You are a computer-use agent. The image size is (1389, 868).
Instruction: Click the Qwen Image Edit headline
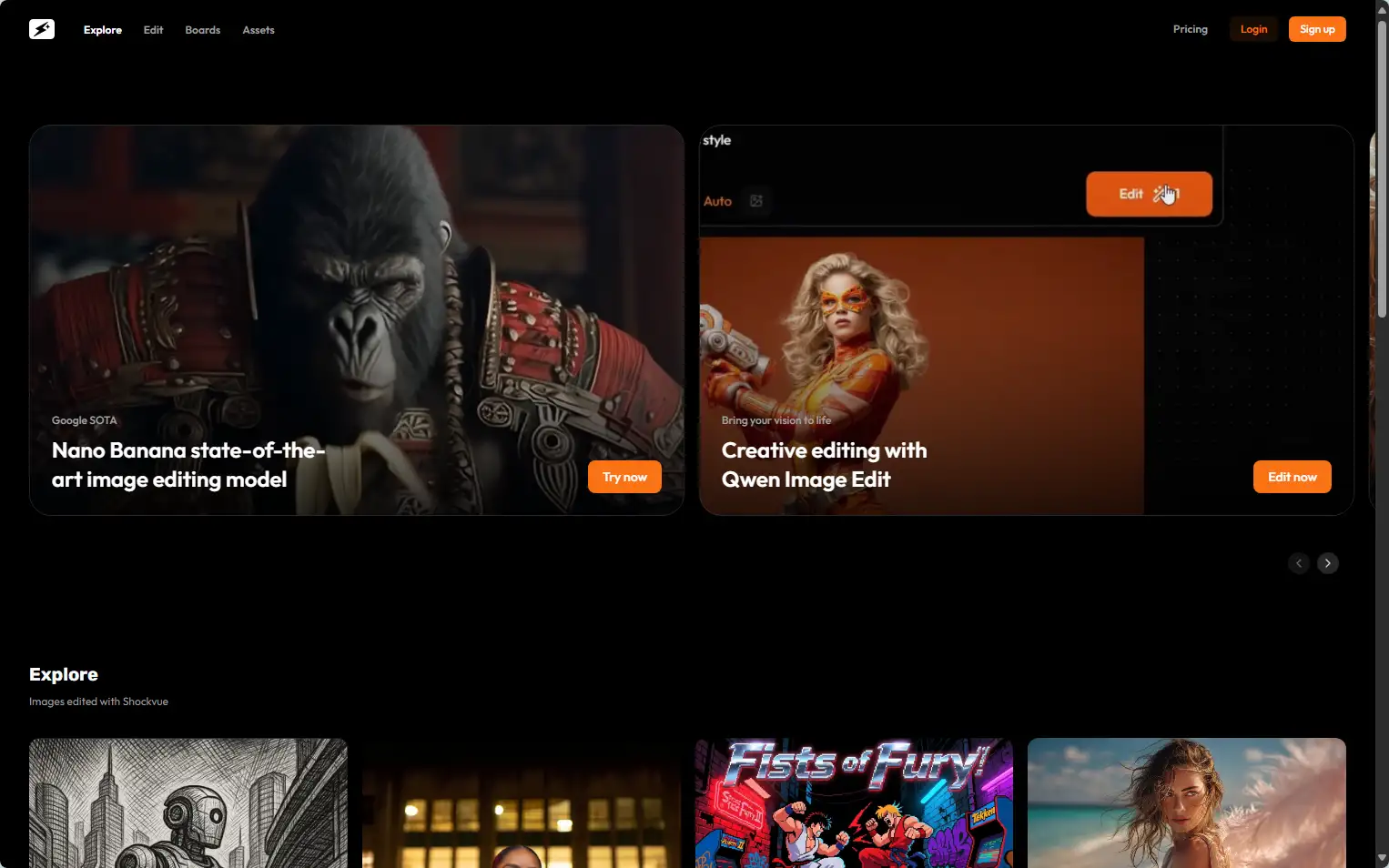click(x=824, y=465)
